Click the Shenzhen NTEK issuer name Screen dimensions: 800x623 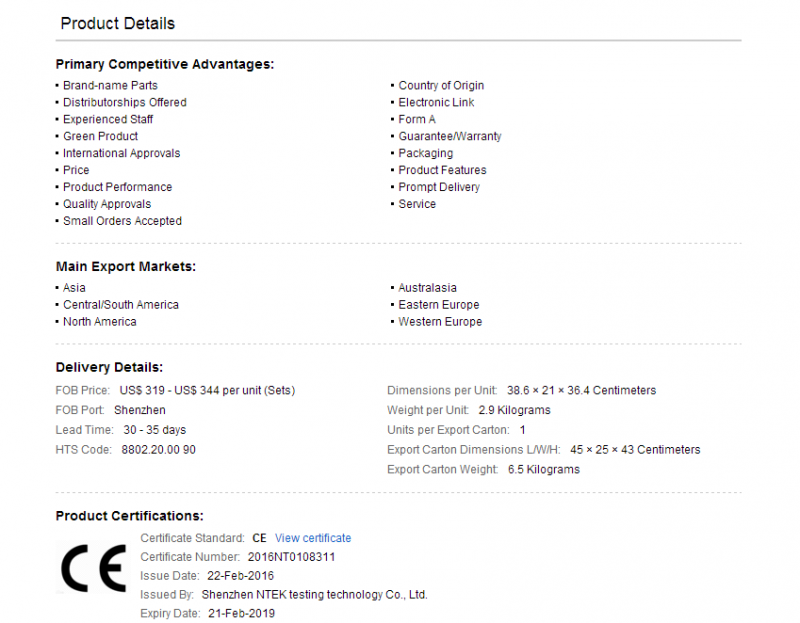click(314, 595)
